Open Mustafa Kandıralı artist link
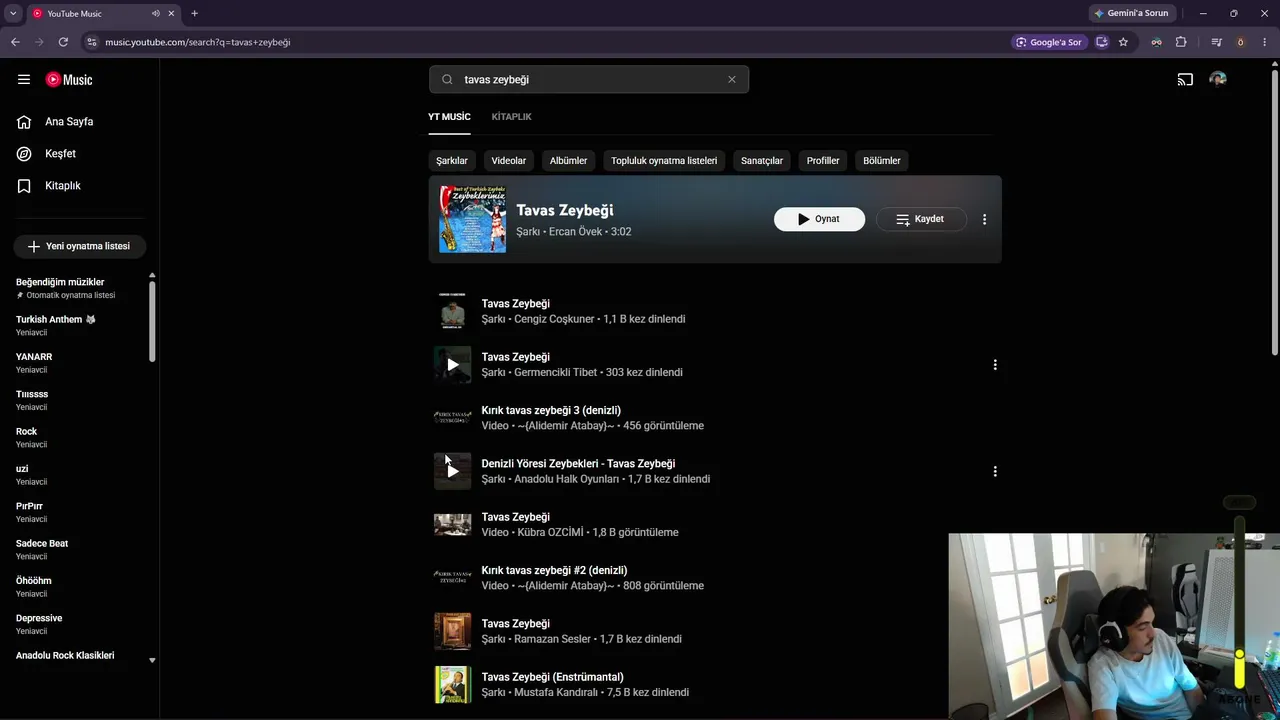 [x=556, y=692]
